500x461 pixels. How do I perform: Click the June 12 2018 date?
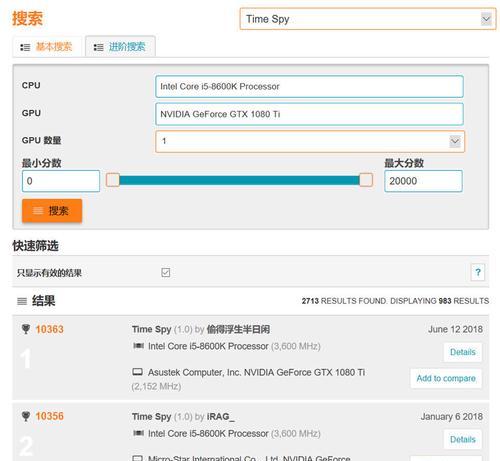point(455,329)
